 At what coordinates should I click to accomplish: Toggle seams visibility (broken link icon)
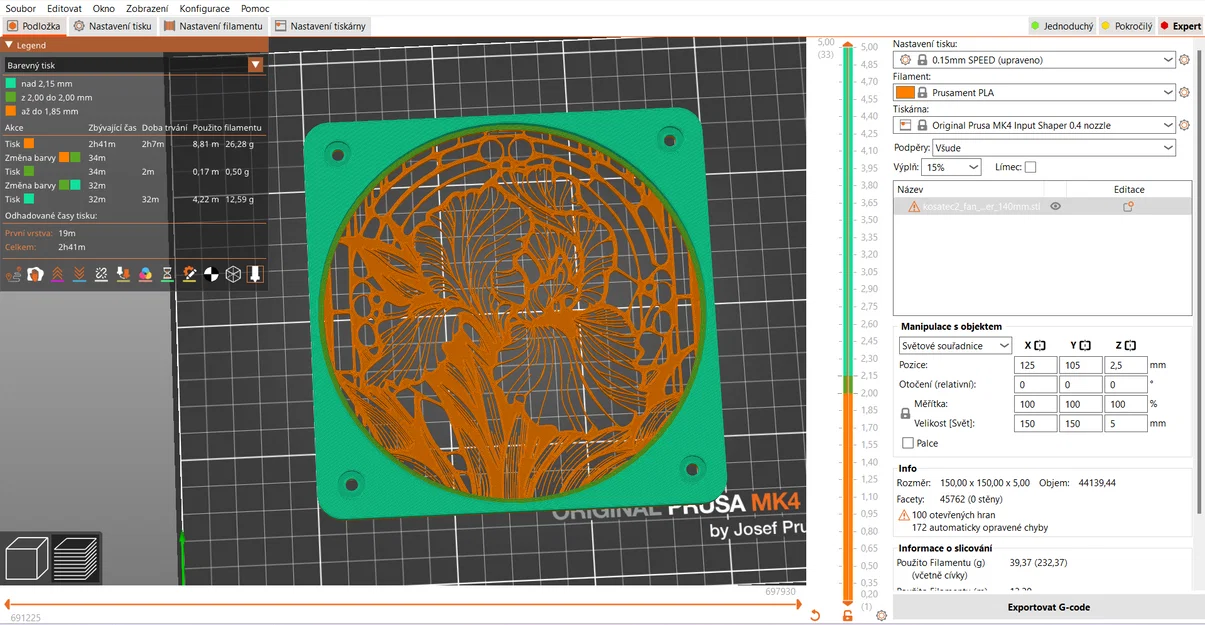(x=101, y=274)
